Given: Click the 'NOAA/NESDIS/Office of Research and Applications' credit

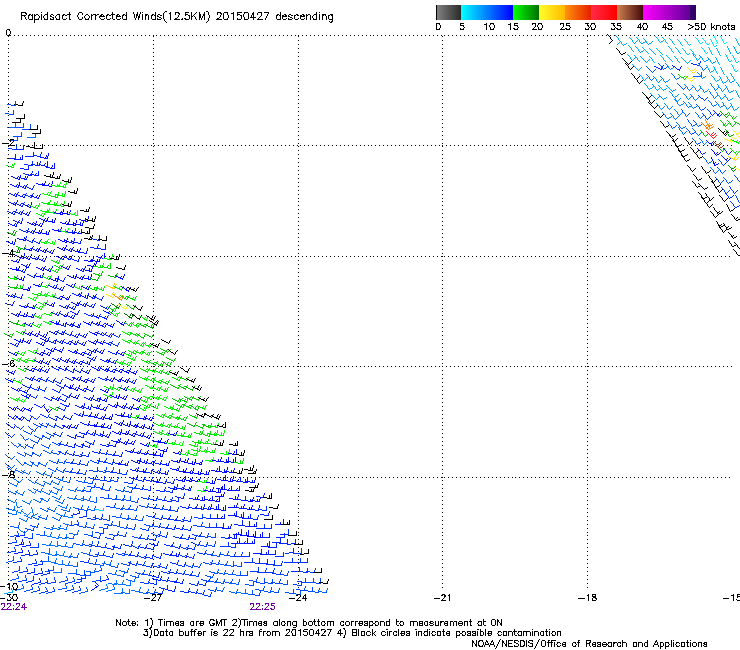Looking at the screenshot, I should 589,644.
